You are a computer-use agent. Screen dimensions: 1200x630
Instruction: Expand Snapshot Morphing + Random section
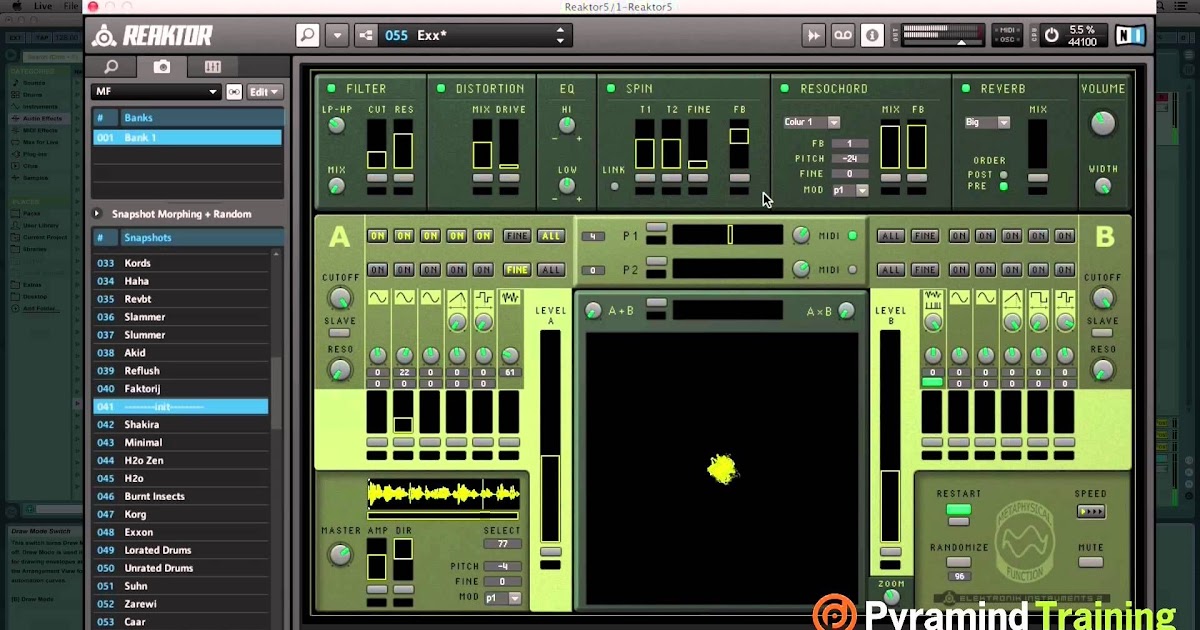click(x=98, y=214)
